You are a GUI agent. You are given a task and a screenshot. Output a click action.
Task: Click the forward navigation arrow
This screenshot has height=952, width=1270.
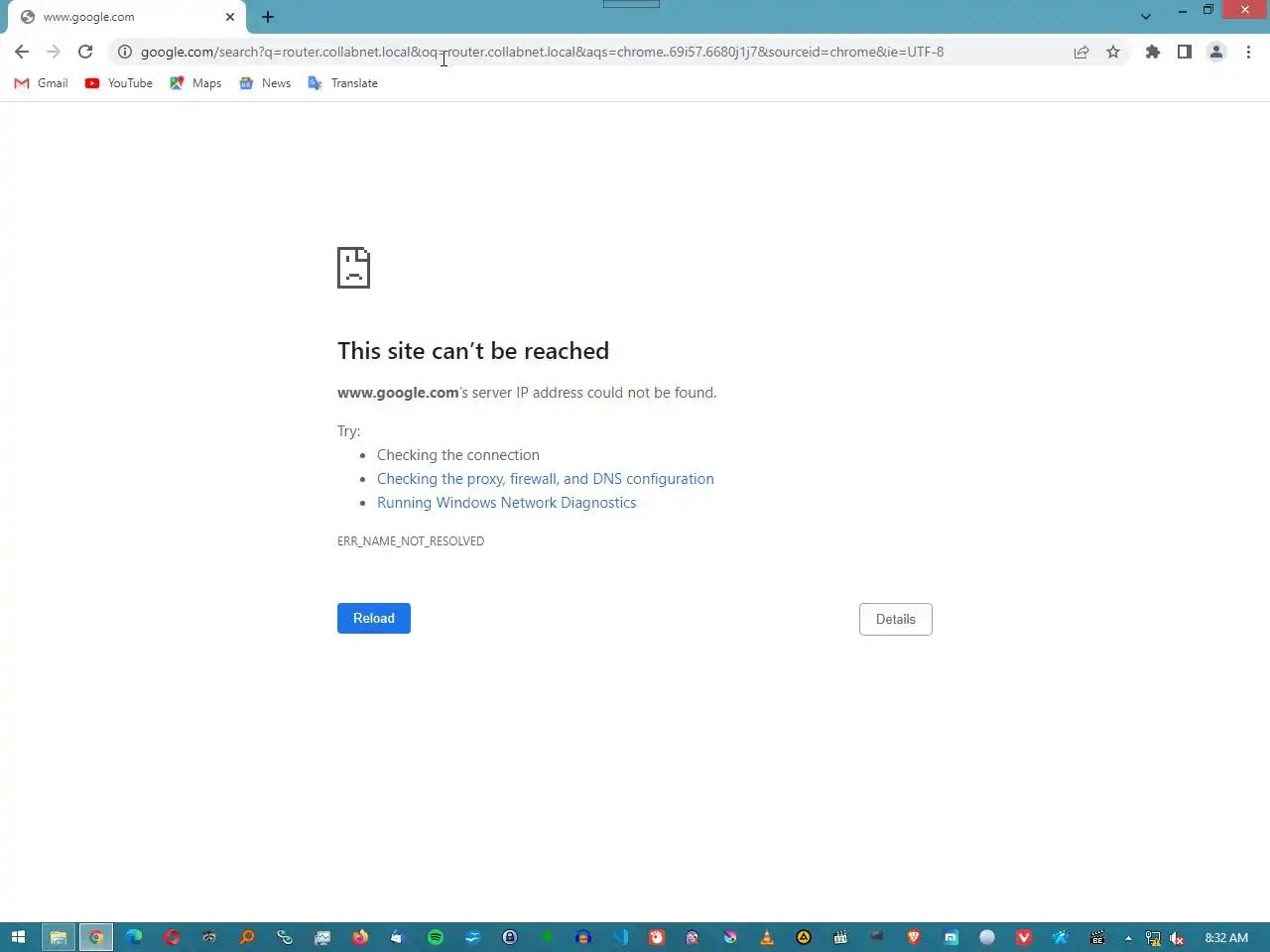tap(54, 52)
